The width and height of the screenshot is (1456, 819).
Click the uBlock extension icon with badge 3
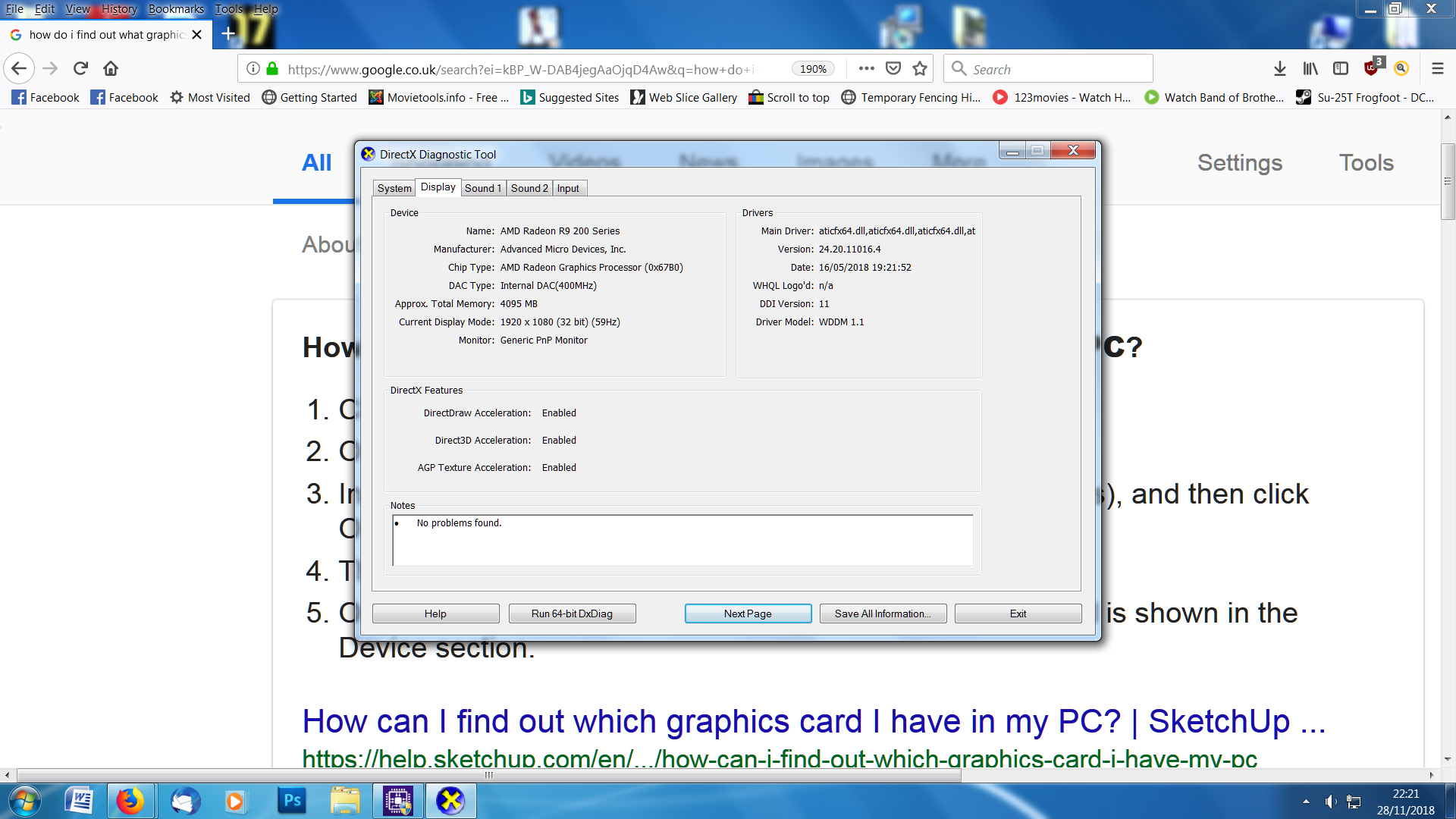click(x=1373, y=67)
